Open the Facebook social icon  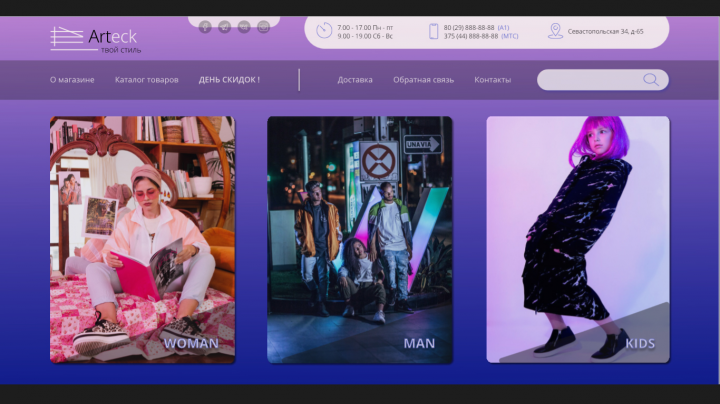coord(205,27)
